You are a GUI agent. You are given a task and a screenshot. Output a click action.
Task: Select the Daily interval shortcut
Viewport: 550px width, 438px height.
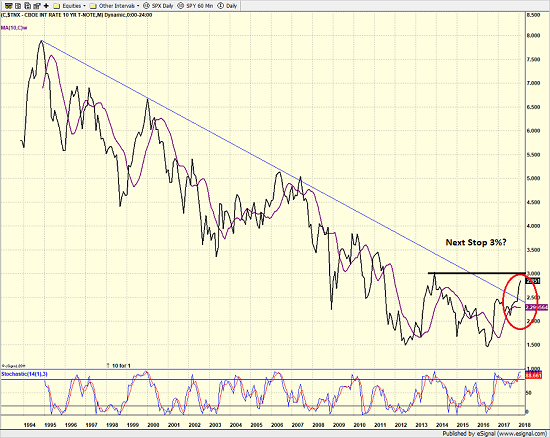click(x=227, y=6)
